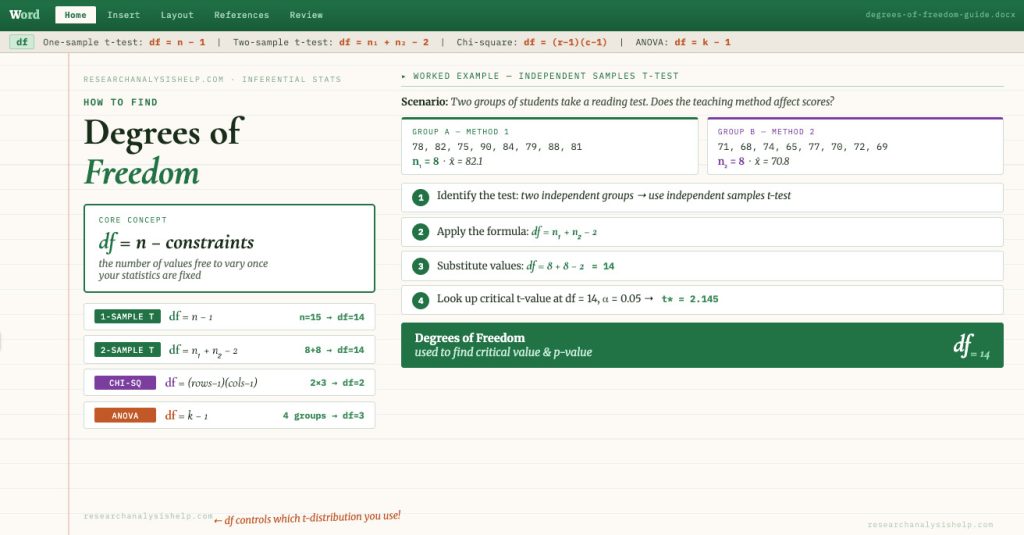Click the researchanalysishelp.com link at bottom right
The height and width of the screenshot is (535, 1024).
click(x=930, y=524)
